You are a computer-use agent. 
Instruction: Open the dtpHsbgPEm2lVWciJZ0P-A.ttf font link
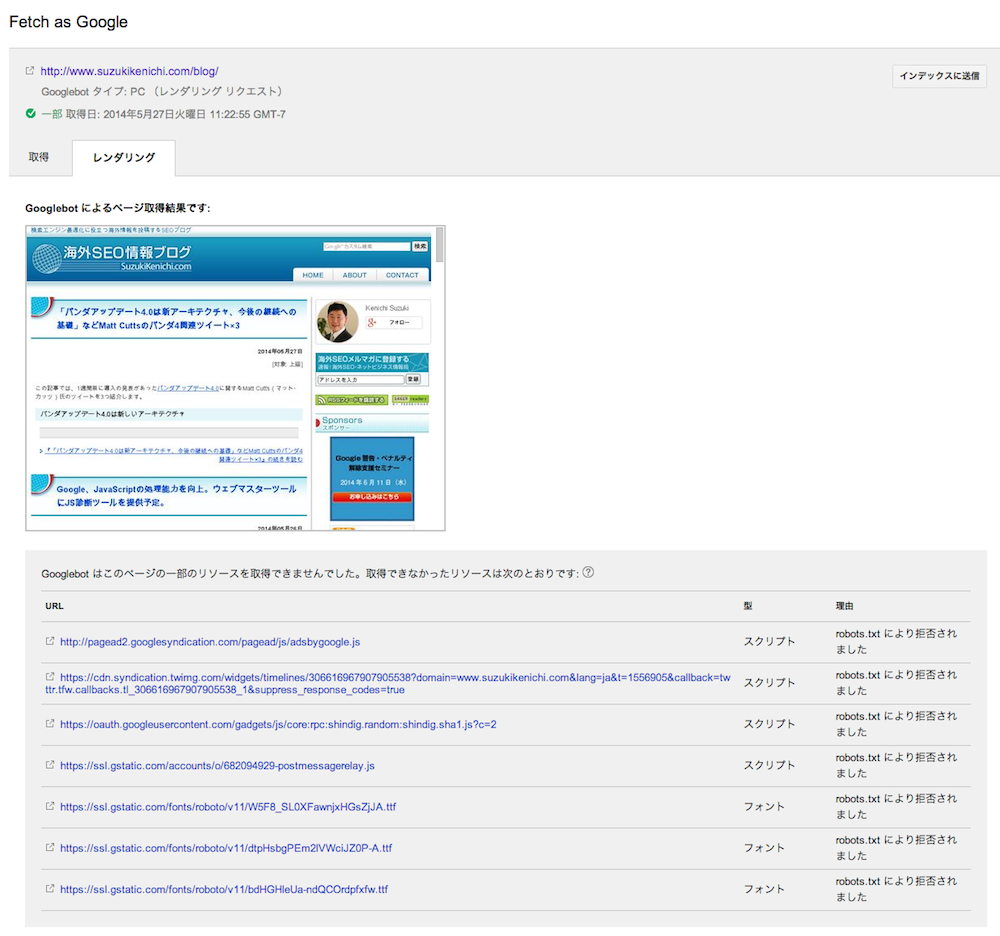pos(226,848)
